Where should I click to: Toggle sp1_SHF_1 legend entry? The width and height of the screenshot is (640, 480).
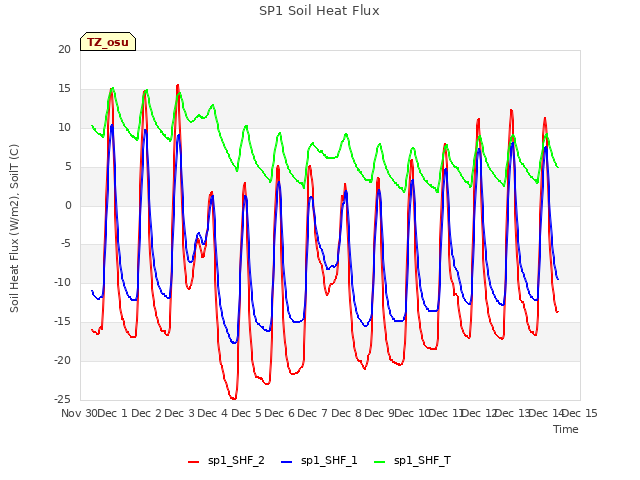320,461
